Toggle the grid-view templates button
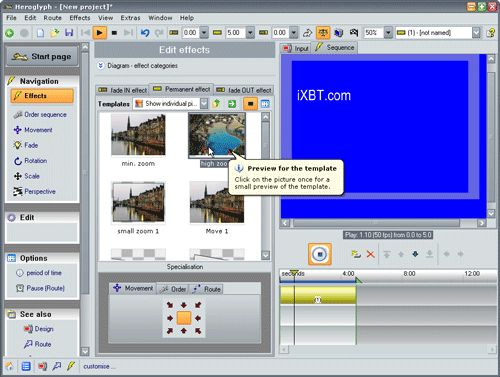This screenshot has width=500, height=377. (x=265, y=104)
